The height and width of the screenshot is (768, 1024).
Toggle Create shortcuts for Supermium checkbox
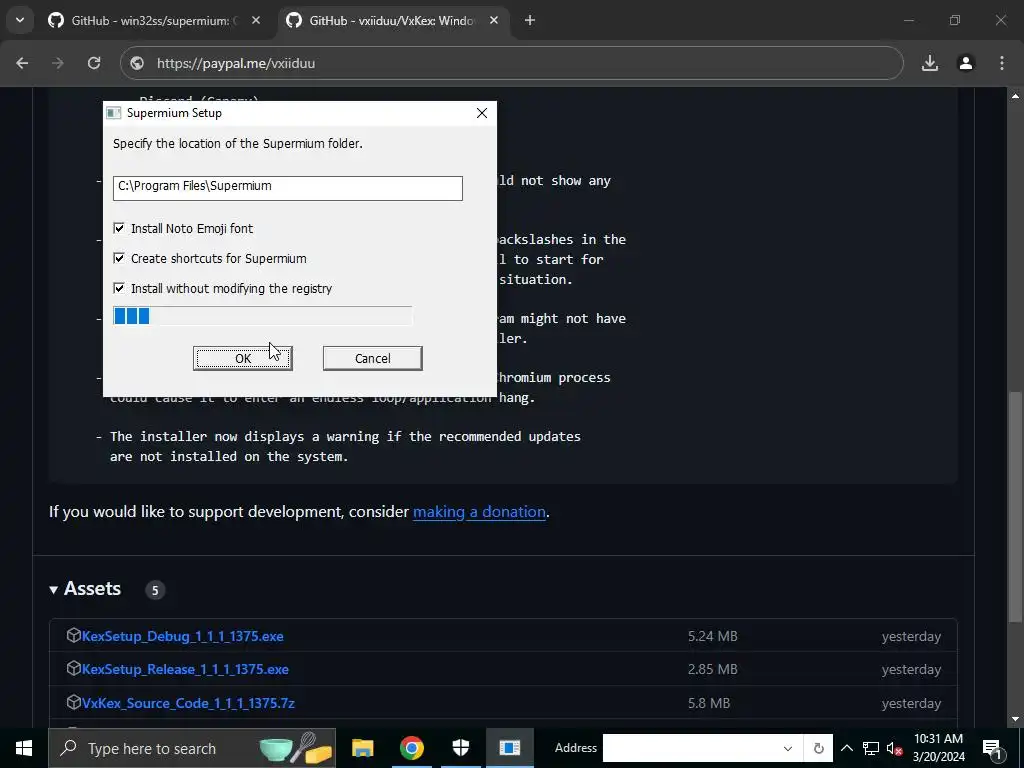tap(119, 258)
